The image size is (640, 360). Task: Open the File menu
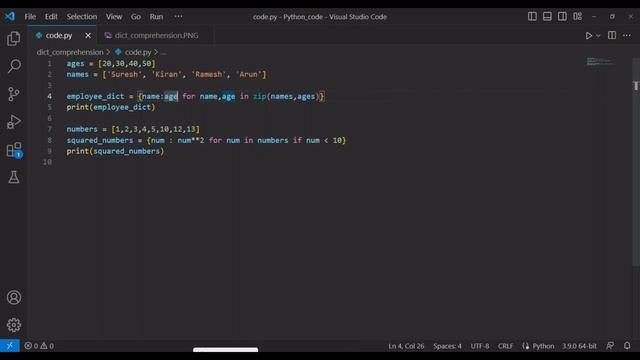pos(30,16)
